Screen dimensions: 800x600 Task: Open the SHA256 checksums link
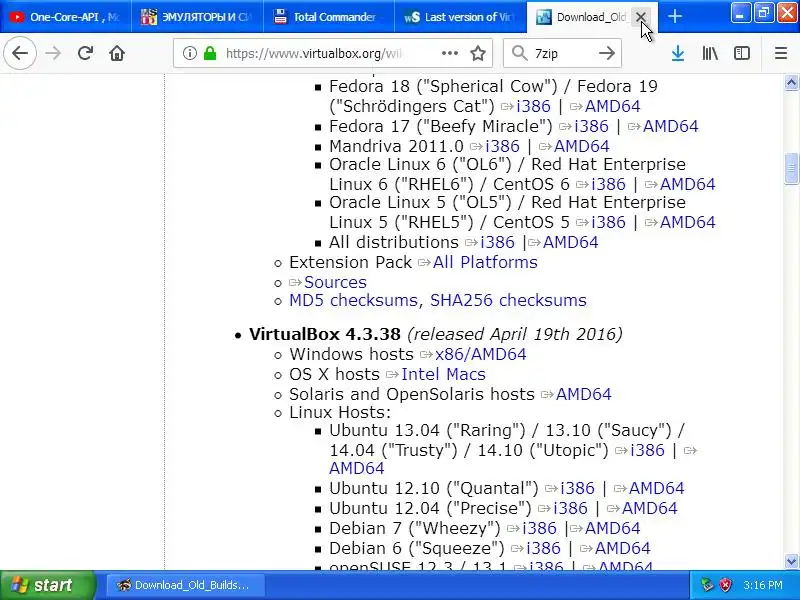508,301
